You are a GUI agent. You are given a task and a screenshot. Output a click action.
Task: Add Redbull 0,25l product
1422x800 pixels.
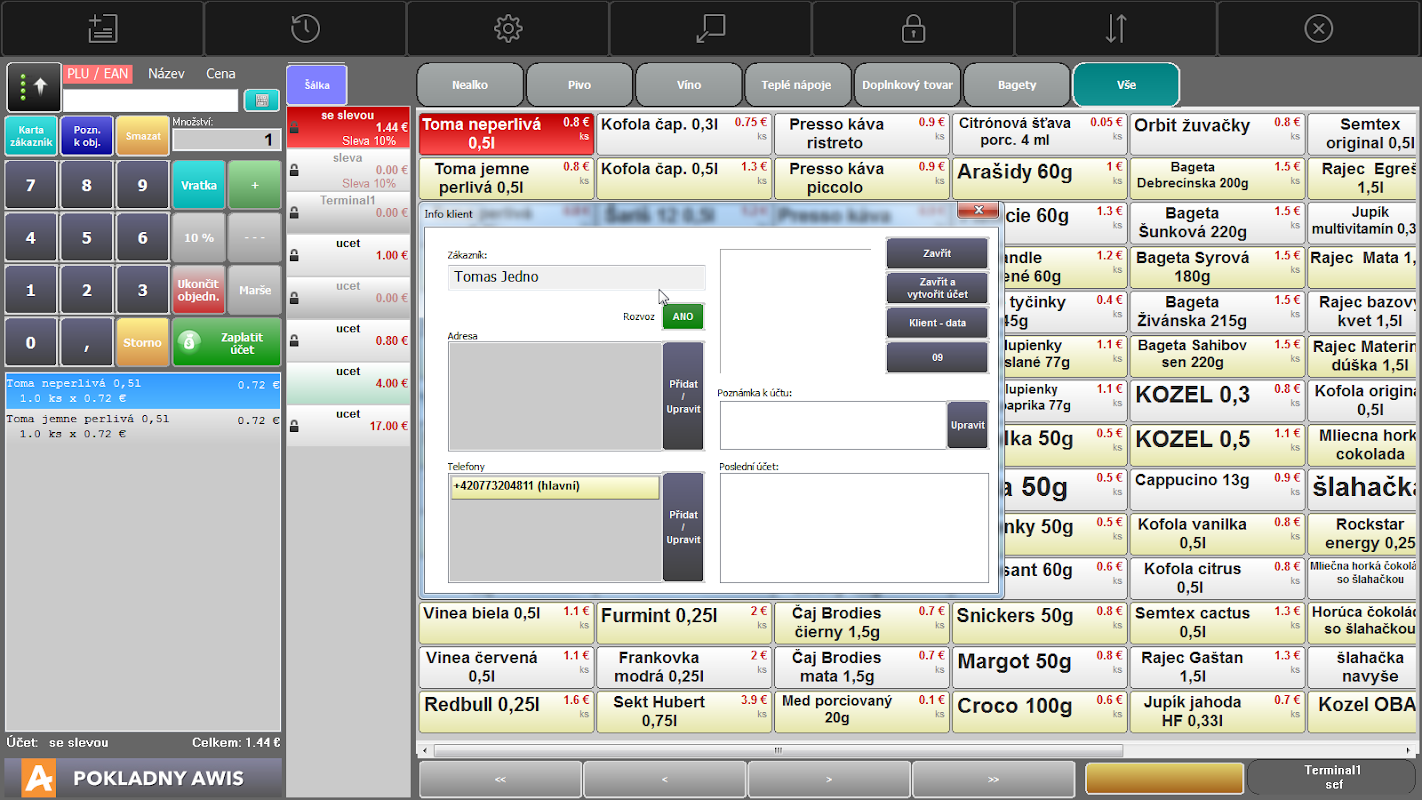pyautogui.click(x=506, y=711)
